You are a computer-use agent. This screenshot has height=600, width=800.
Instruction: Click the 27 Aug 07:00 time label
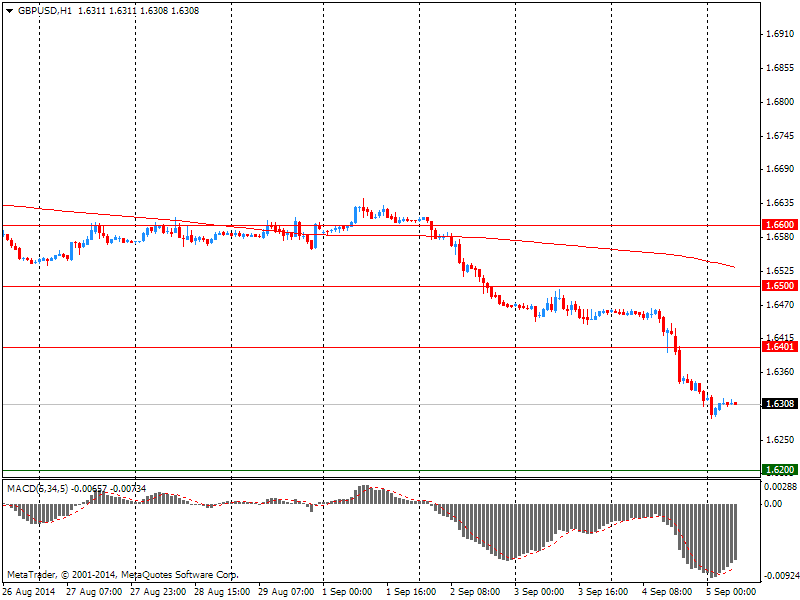point(94,592)
